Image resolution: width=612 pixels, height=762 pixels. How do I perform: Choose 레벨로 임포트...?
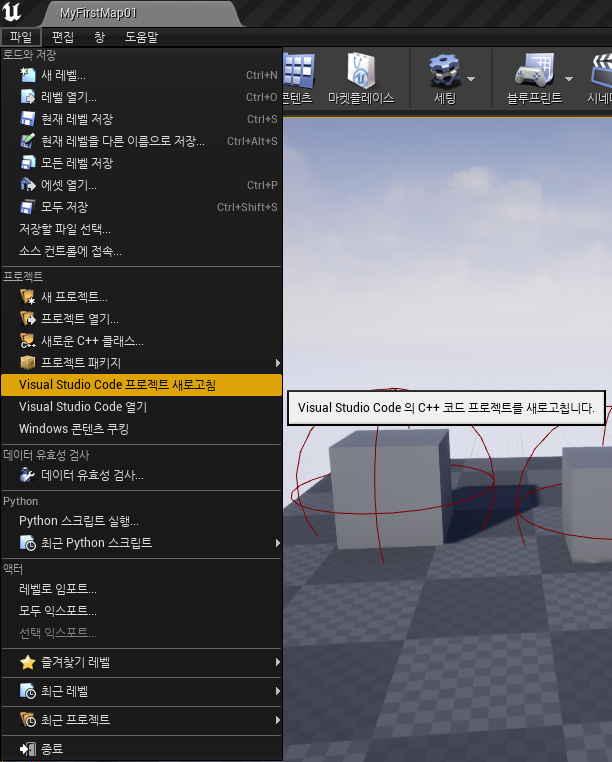tap(141, 589)
